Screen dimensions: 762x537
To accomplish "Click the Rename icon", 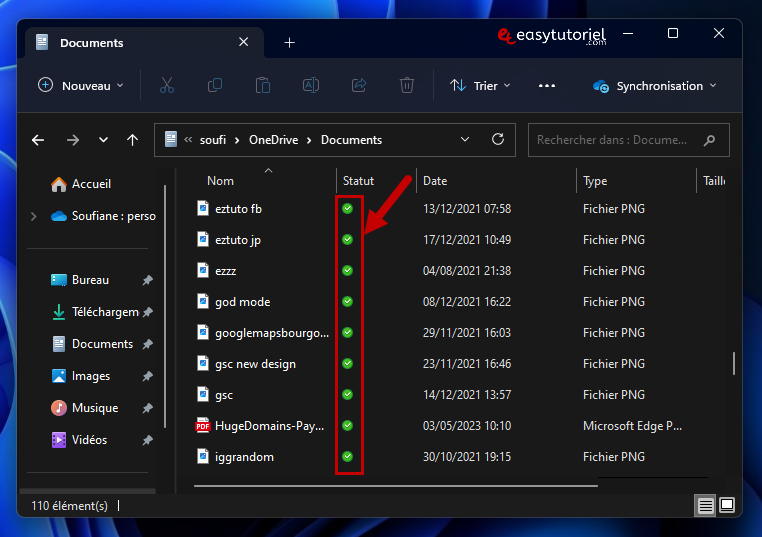I will [x=311, y=86].
